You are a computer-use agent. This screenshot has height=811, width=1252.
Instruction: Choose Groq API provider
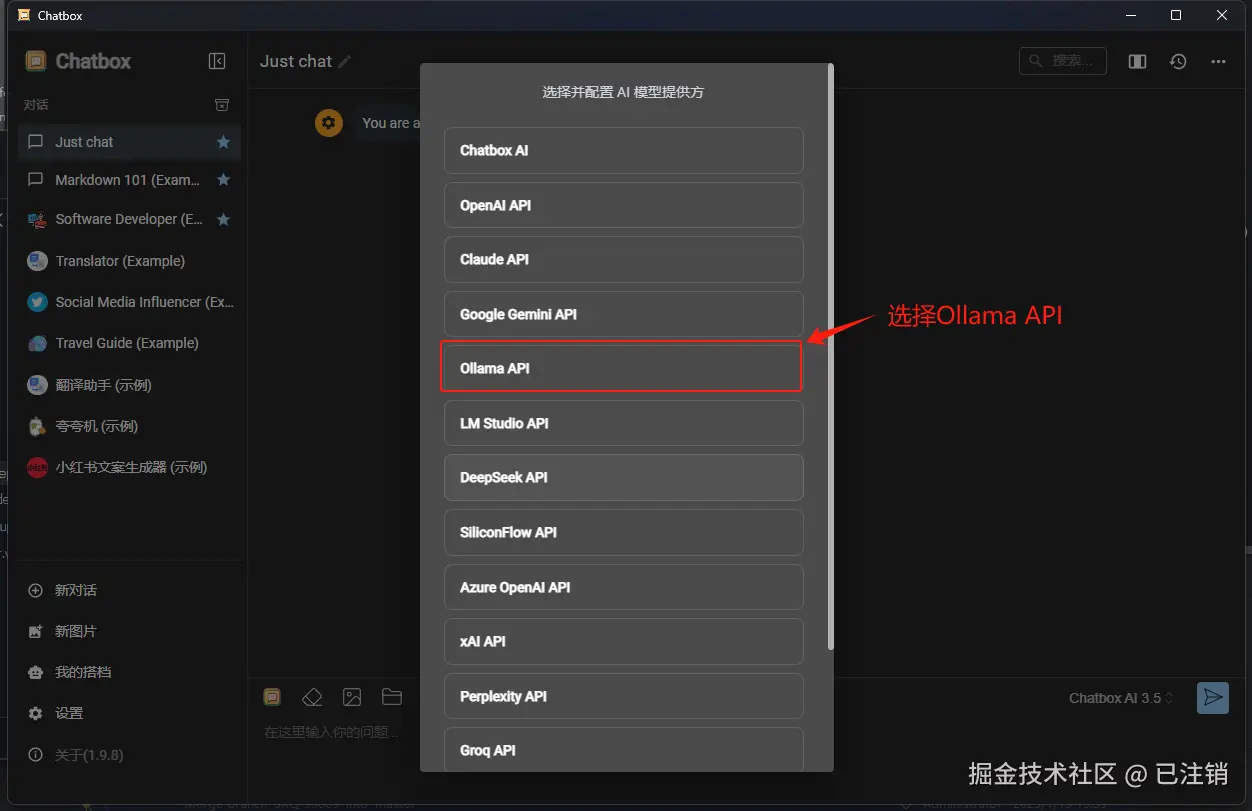(x=623, y=749)
